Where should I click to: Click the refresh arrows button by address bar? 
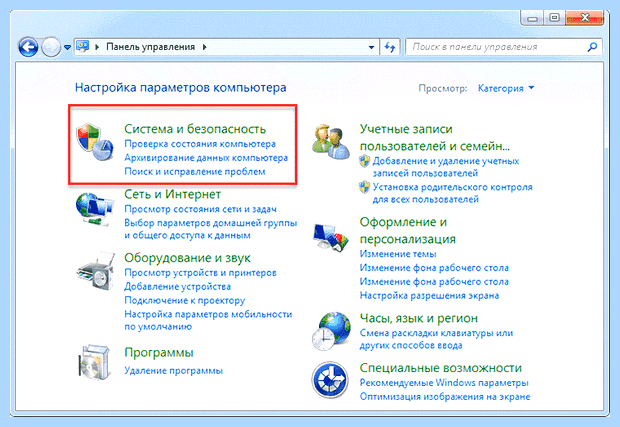(390, 47)
